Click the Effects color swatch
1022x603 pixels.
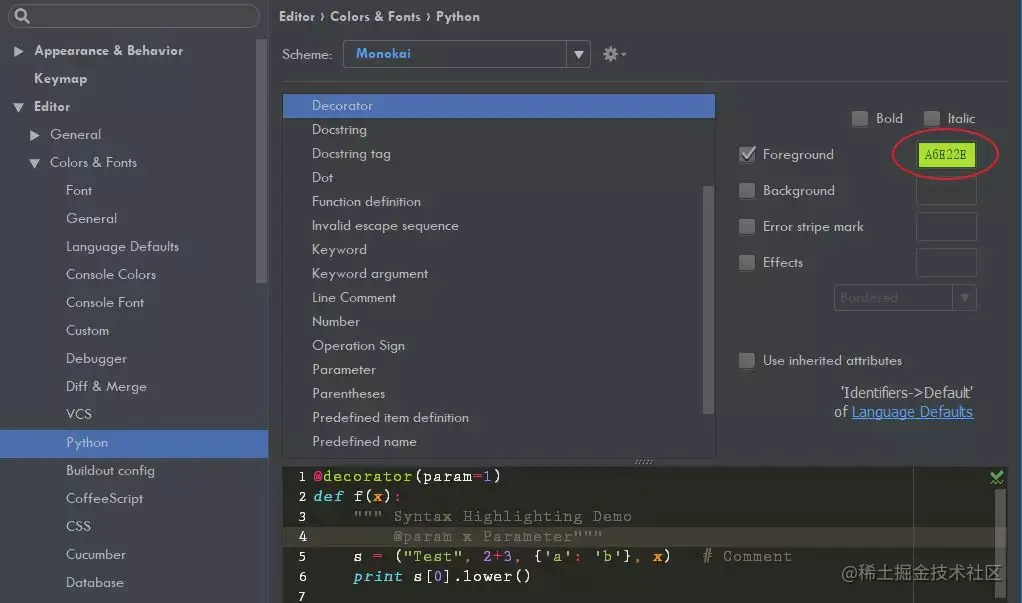pos(946,262)
